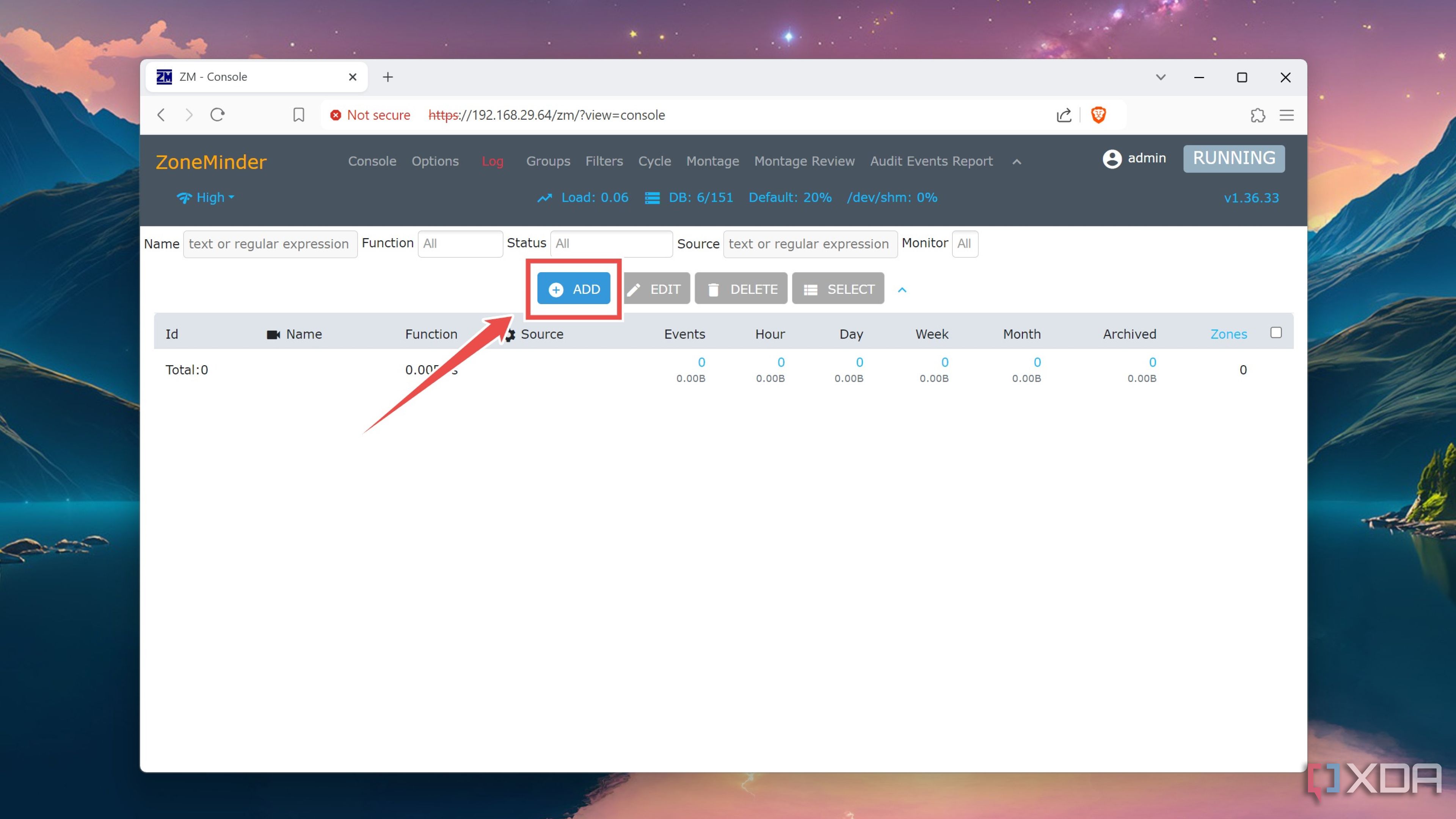Click the address bar URL

point(546,115)
